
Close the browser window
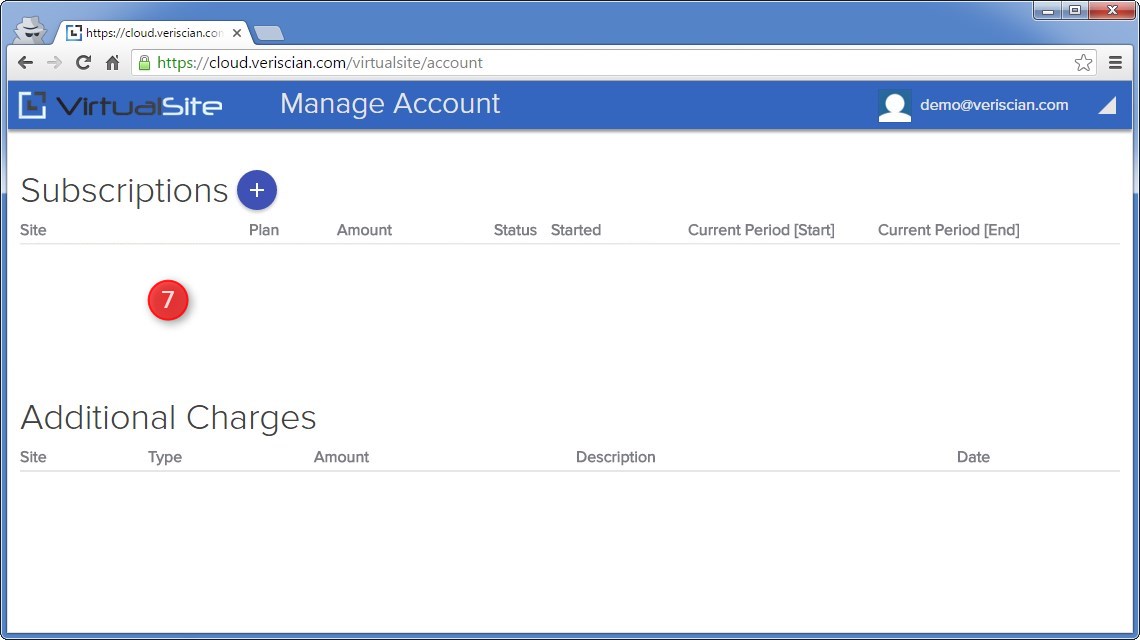click(1112, 10)
